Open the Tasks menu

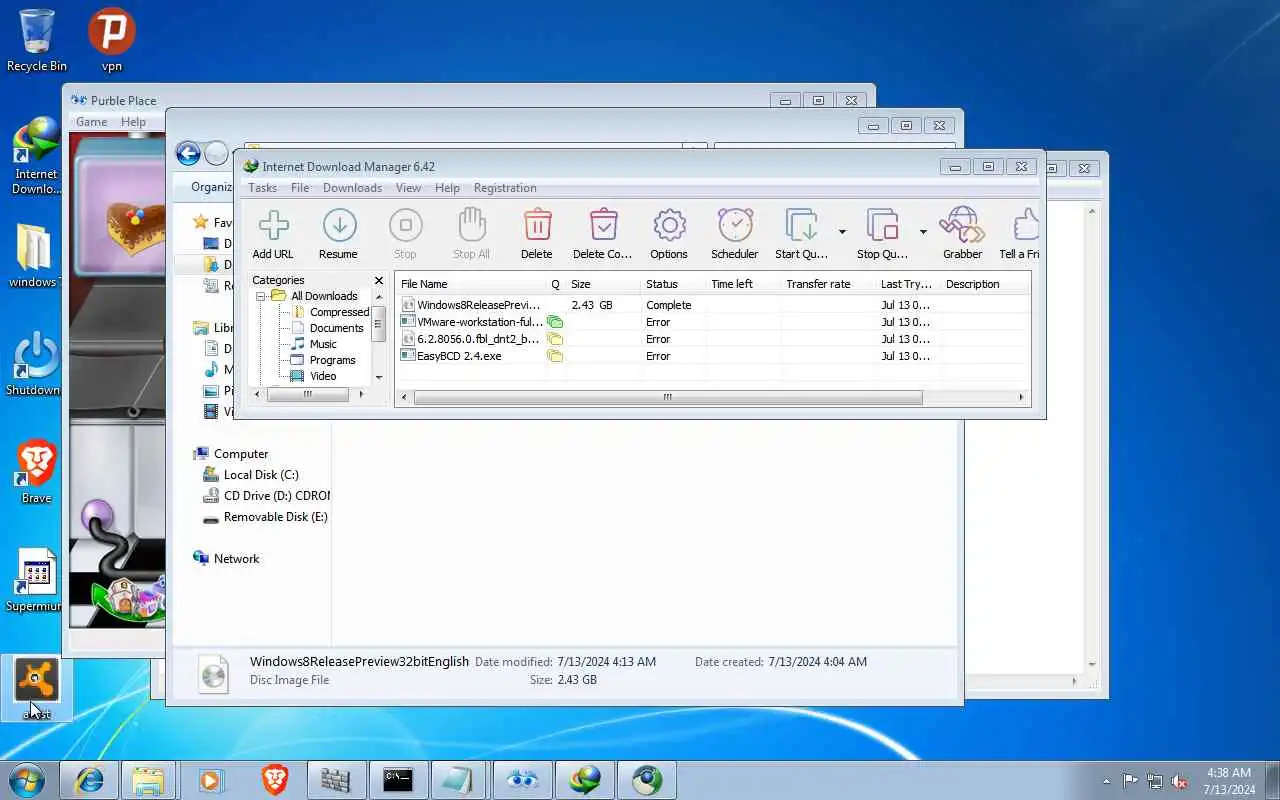(262, 188)
